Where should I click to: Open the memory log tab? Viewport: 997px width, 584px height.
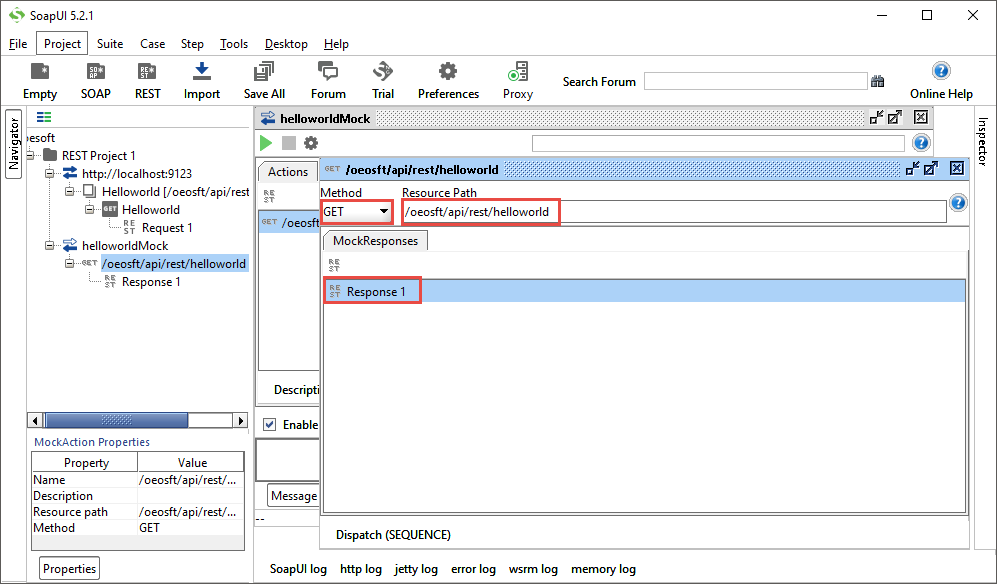603,569
